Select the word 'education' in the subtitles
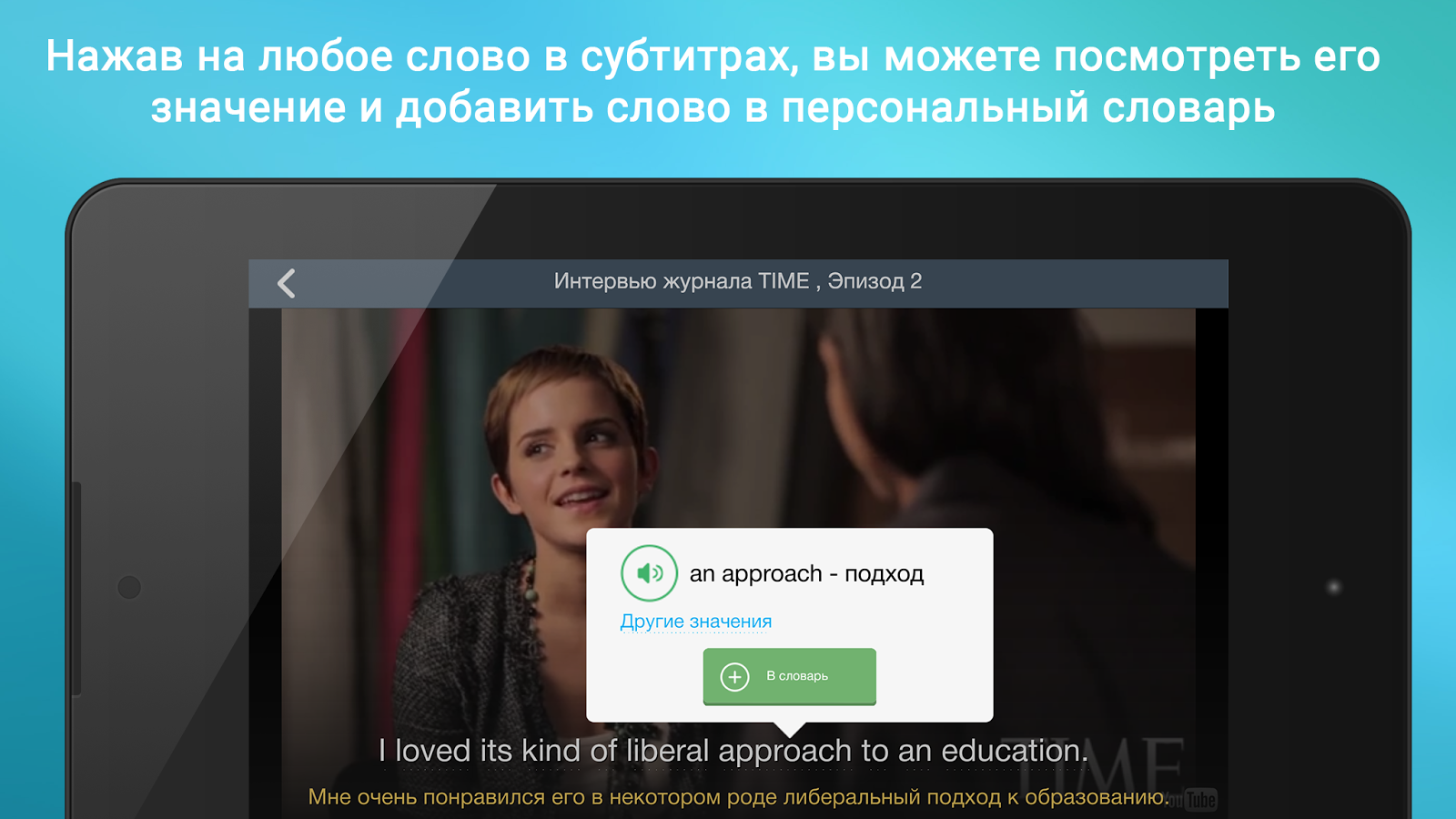The height and width of the screenshot is (819, 1456). pyautogui.click(x=1013, y=751)
